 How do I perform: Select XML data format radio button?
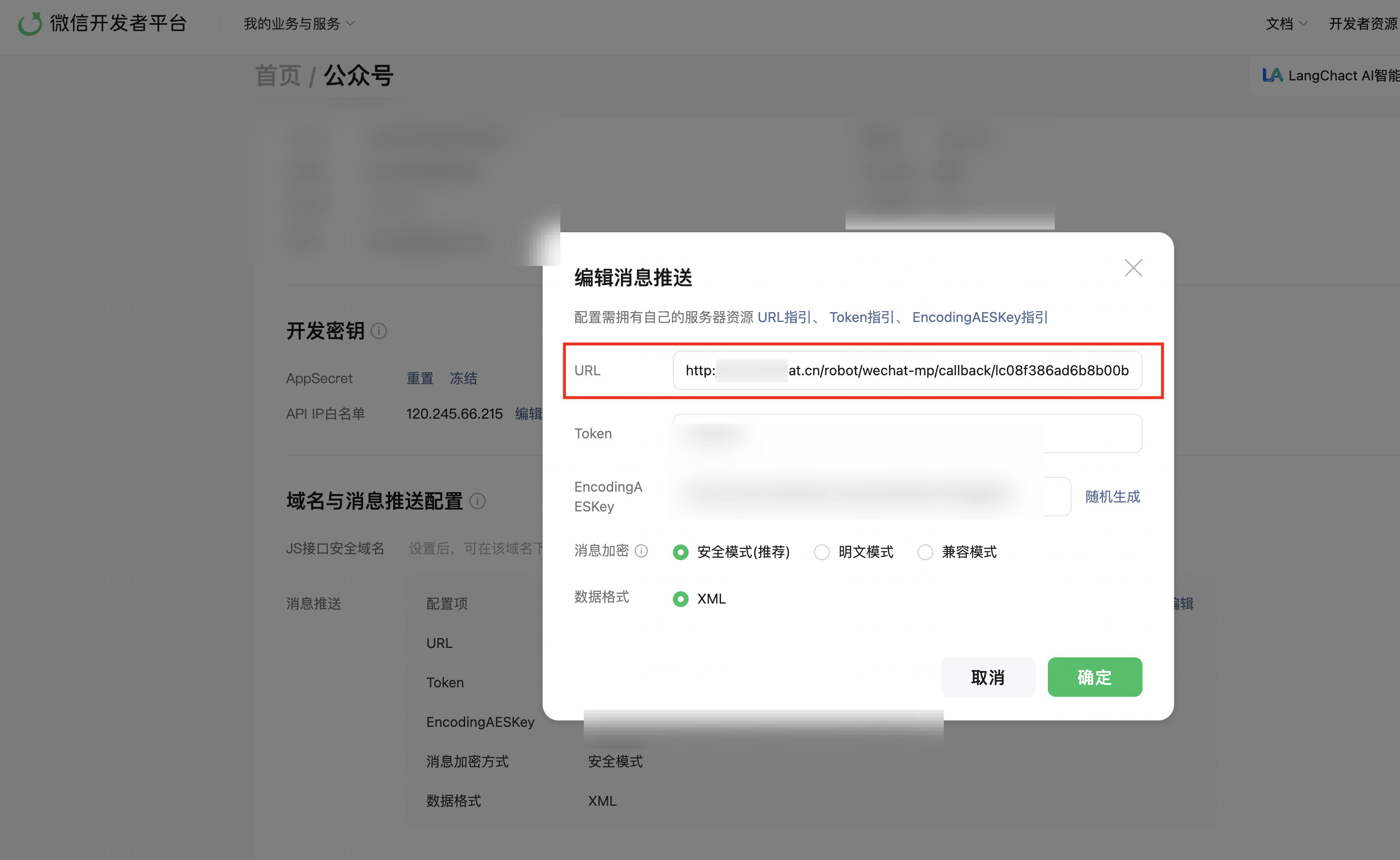coord(680,599)
